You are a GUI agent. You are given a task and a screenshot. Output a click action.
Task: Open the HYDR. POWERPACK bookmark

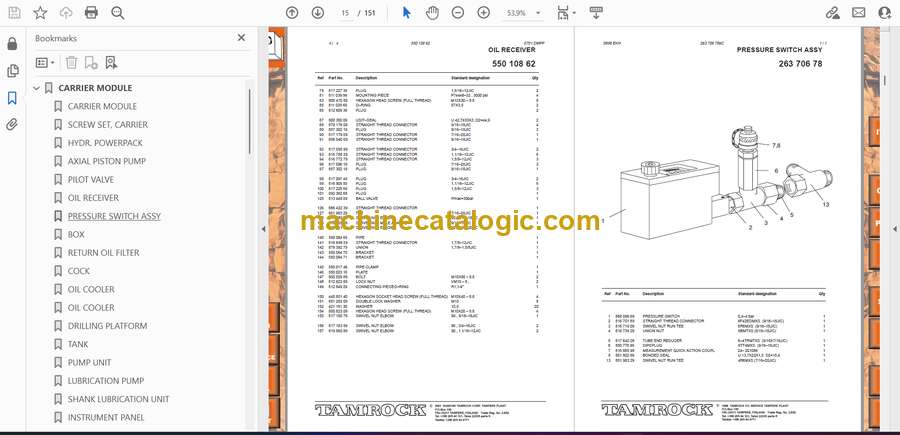(105, 143)
